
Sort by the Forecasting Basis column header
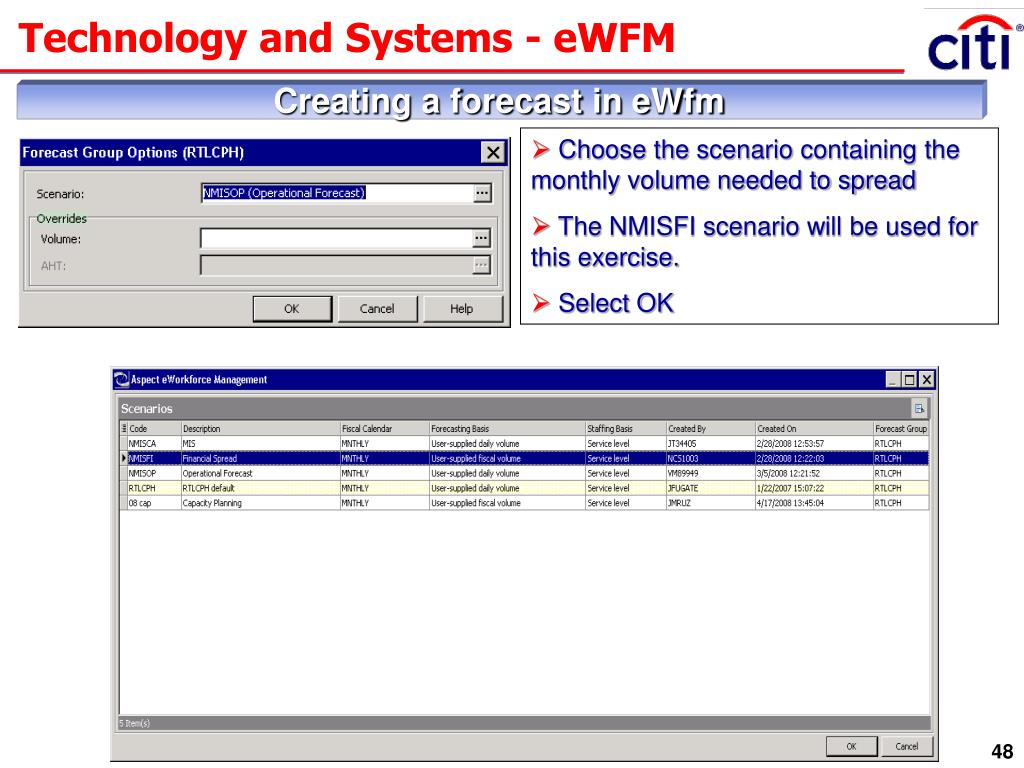[x=507, y=428]
